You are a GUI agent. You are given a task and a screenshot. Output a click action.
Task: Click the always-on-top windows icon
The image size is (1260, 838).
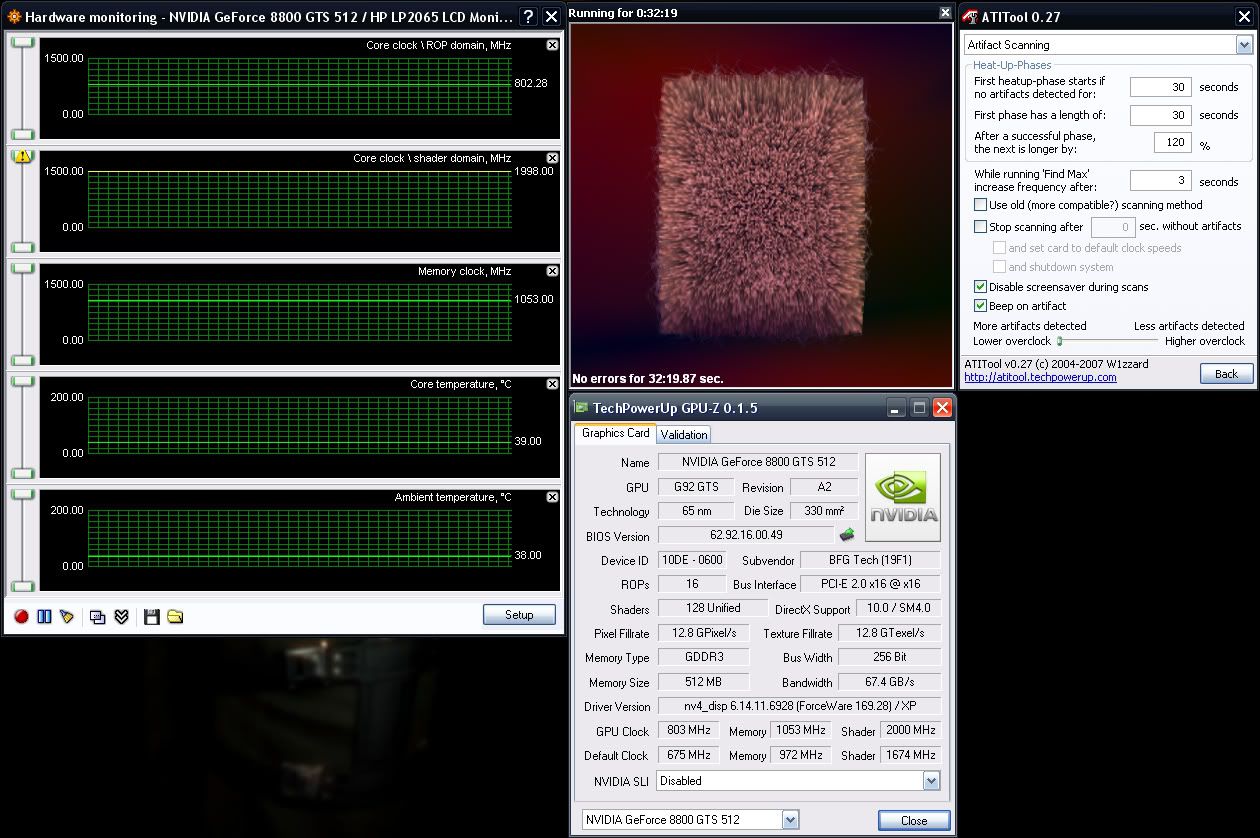pyautogui.click(x=97, y=616)
